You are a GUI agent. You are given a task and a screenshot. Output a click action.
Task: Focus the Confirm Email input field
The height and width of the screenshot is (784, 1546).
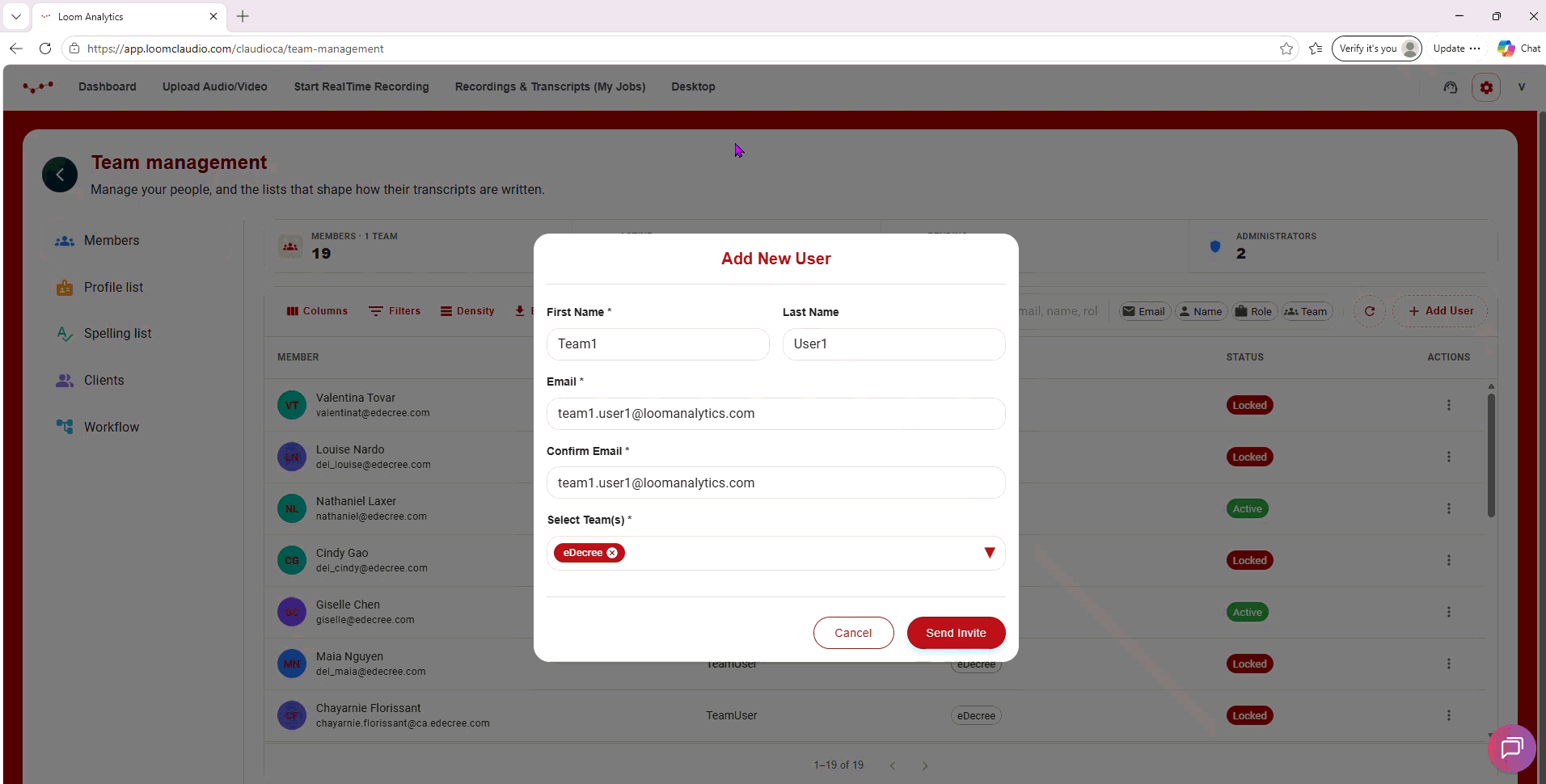[x=775, y=483]
